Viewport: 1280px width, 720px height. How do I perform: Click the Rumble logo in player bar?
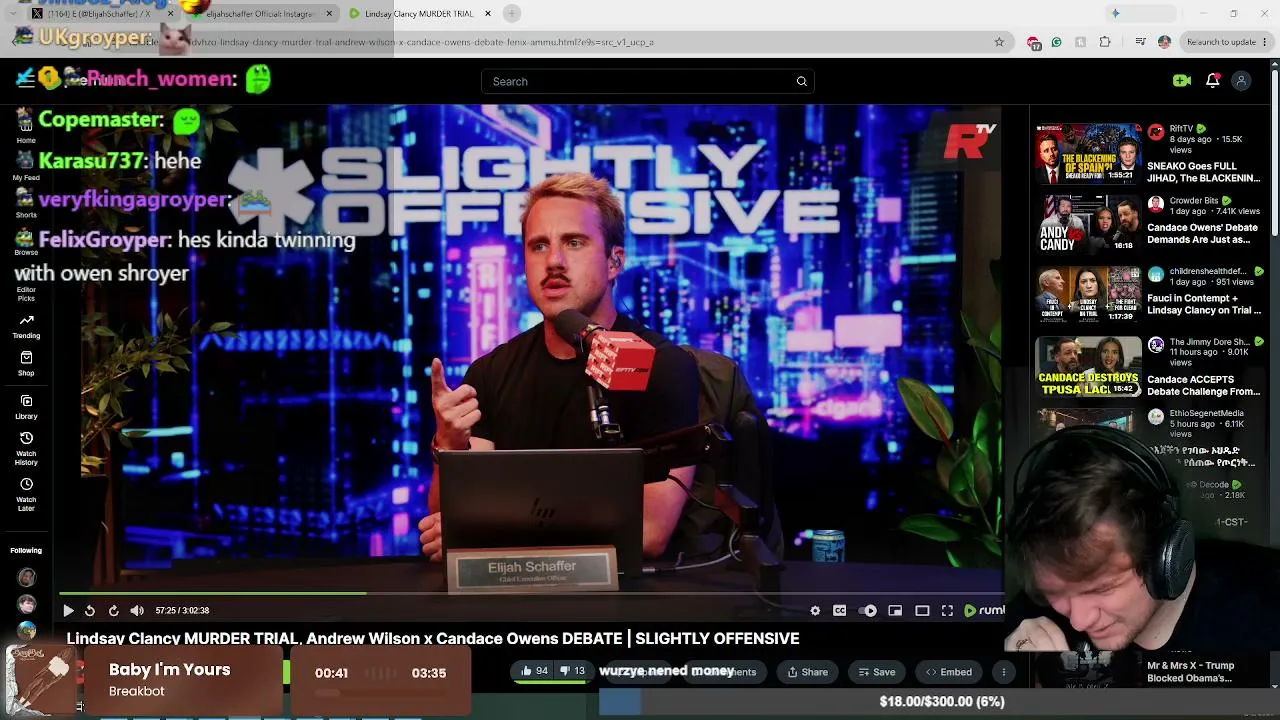pos(984,610)
